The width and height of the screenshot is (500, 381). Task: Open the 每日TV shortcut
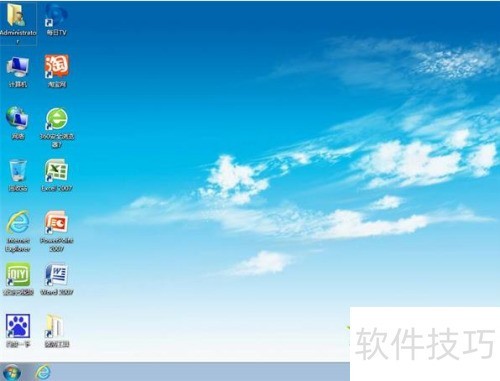[x=56, y=15]
